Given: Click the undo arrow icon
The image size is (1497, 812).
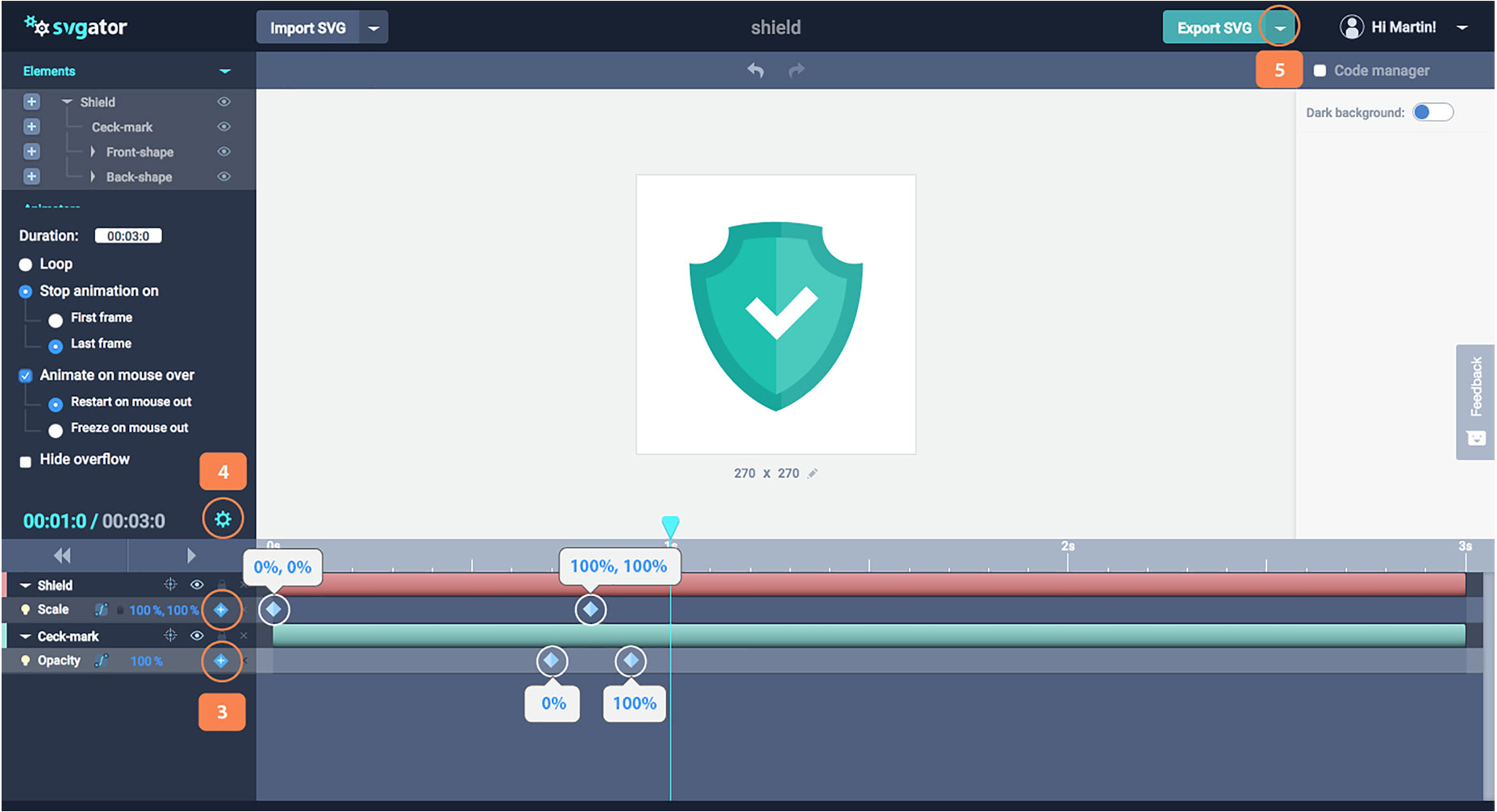Looking at the screenshot, I should point(755,71).
